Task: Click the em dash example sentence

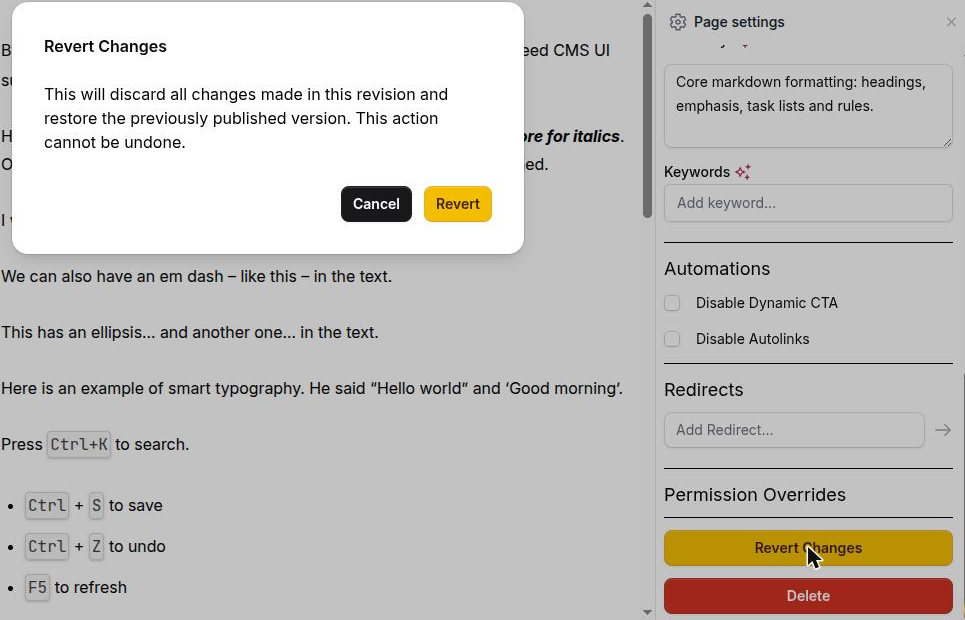Action: (x=196, y=276)
